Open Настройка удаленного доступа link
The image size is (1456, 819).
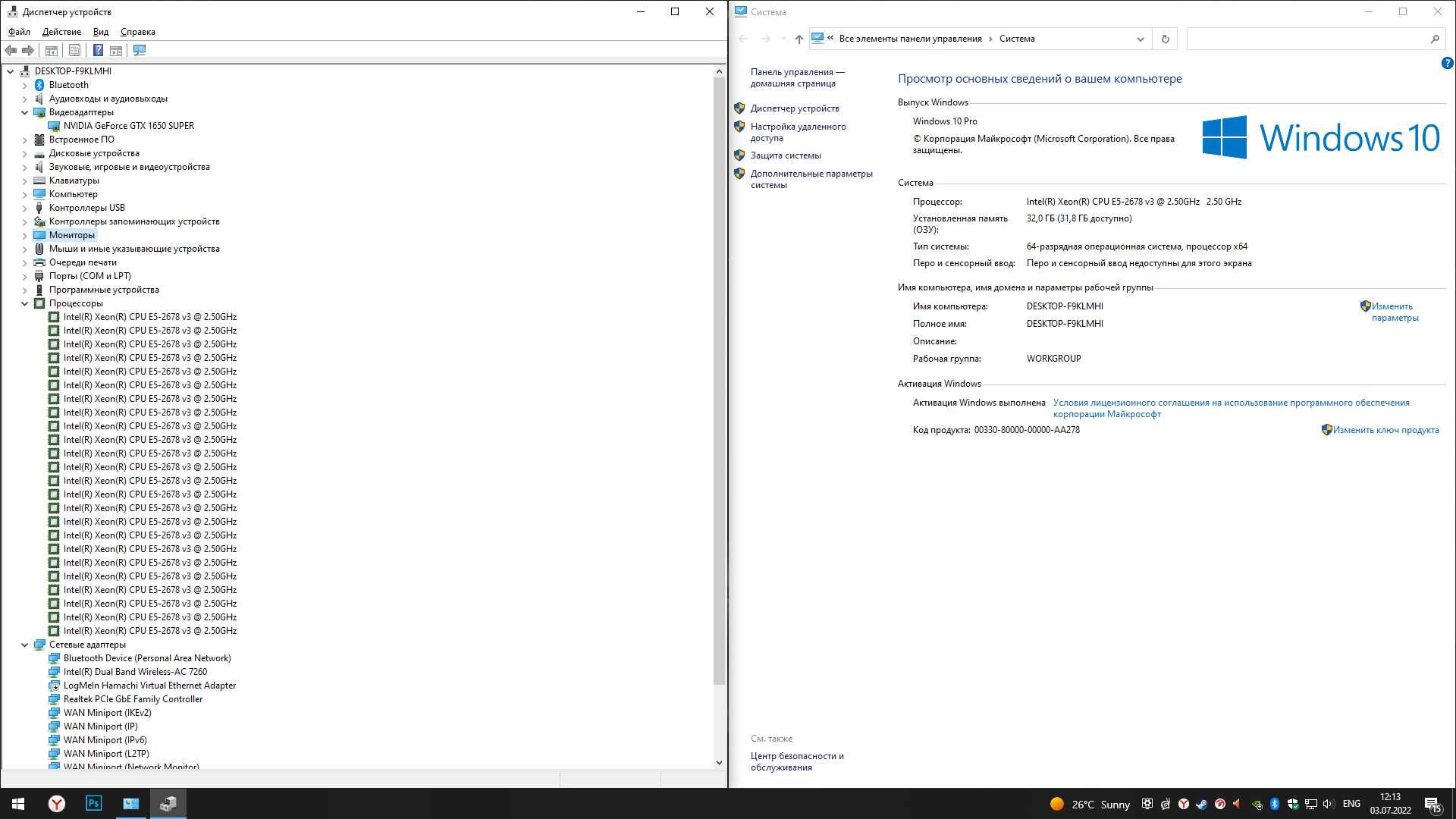click(x=798, y=133)
